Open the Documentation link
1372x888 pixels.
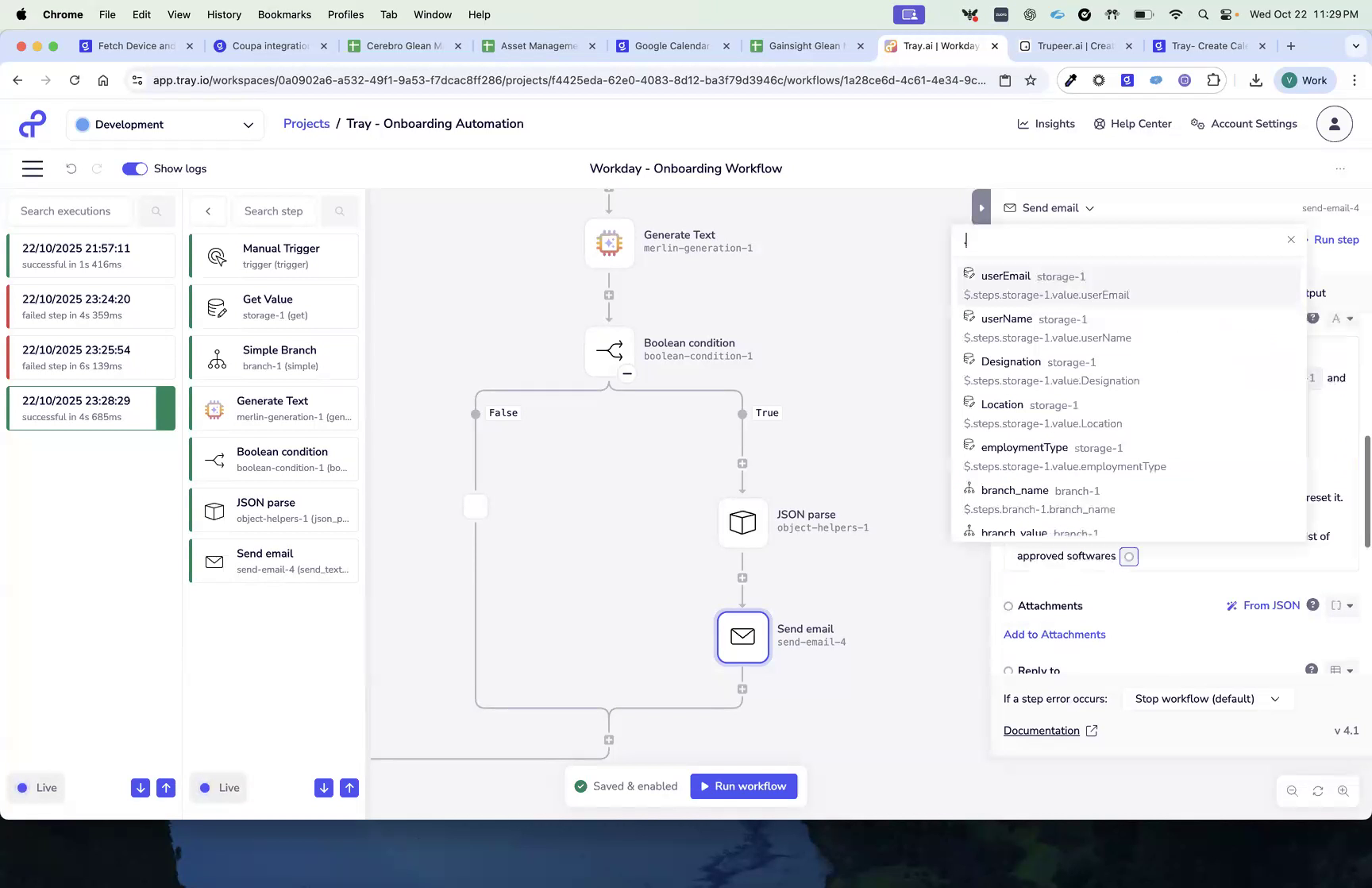[1041, 730]
